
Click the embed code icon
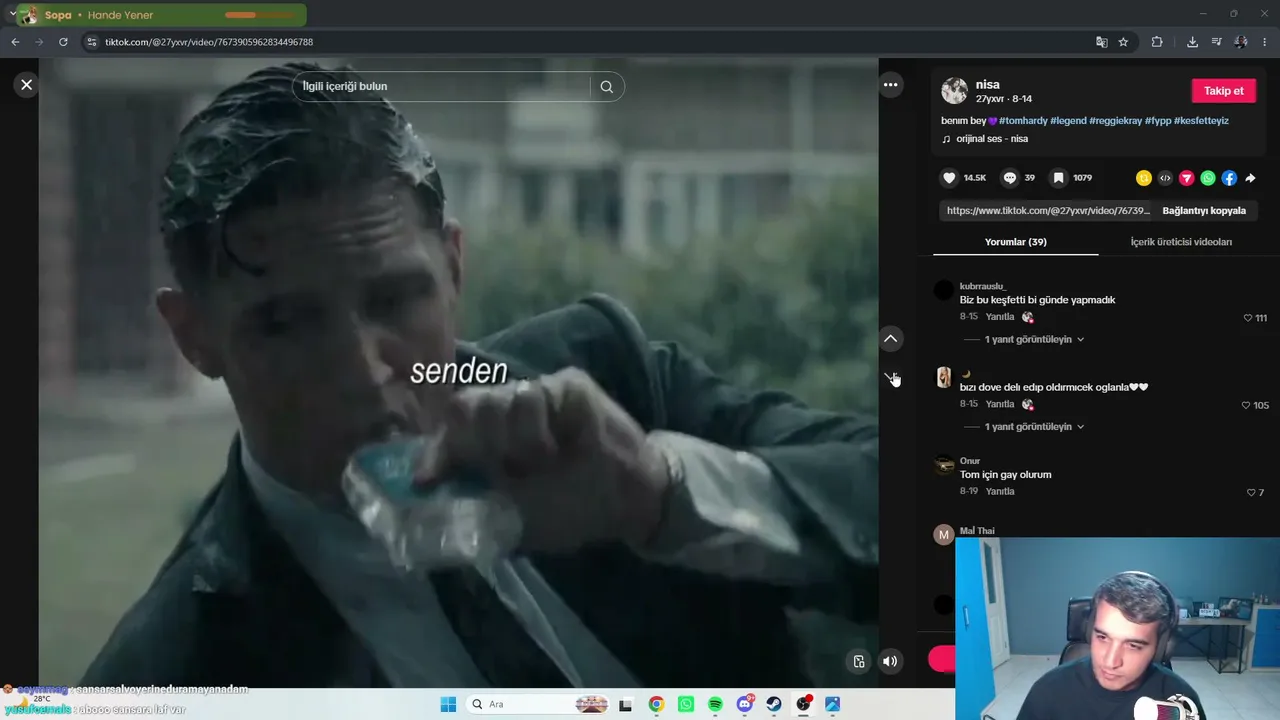[x=1165, y=178]
